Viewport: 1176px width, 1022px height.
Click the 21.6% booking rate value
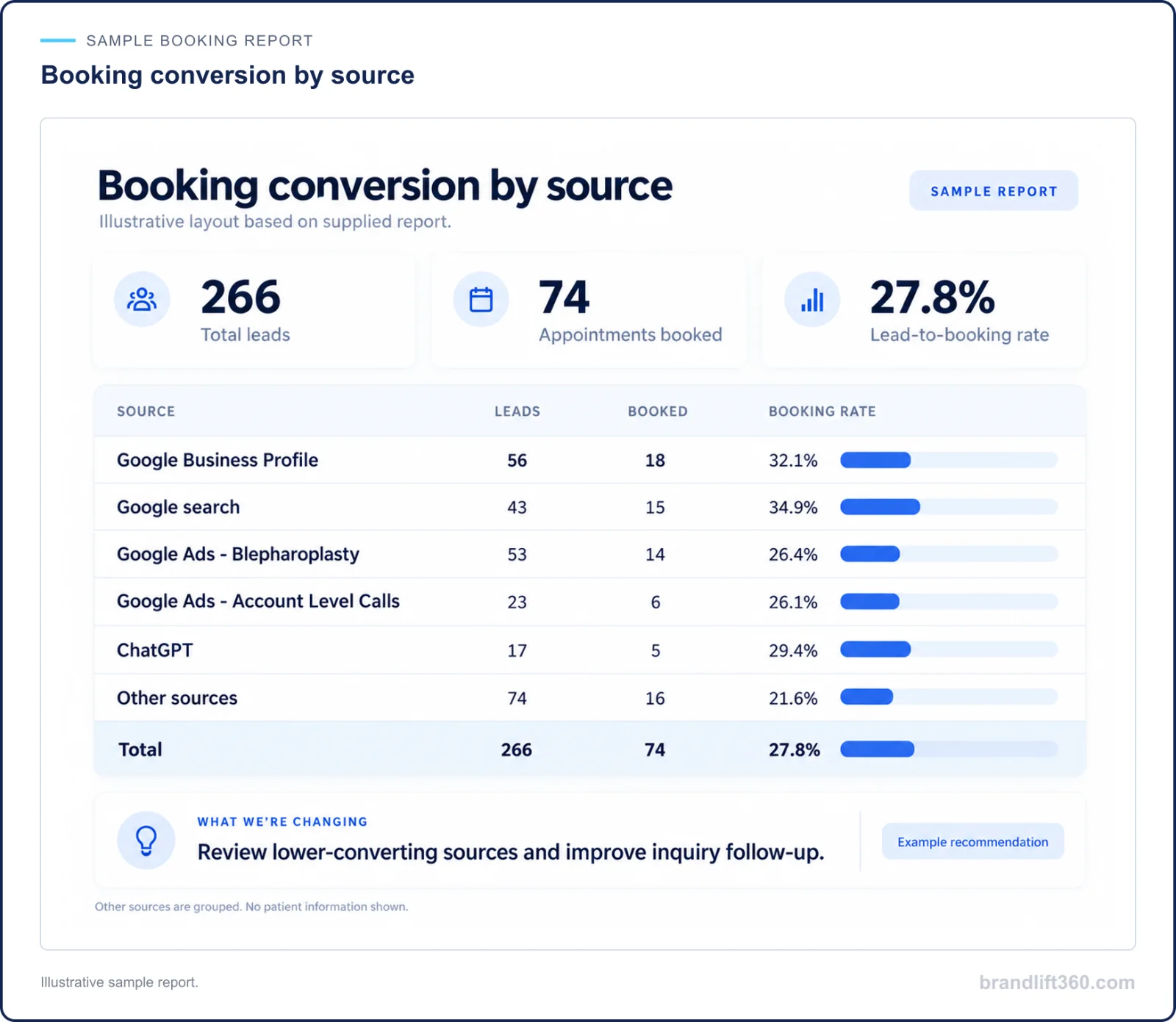tap(793, 699)
